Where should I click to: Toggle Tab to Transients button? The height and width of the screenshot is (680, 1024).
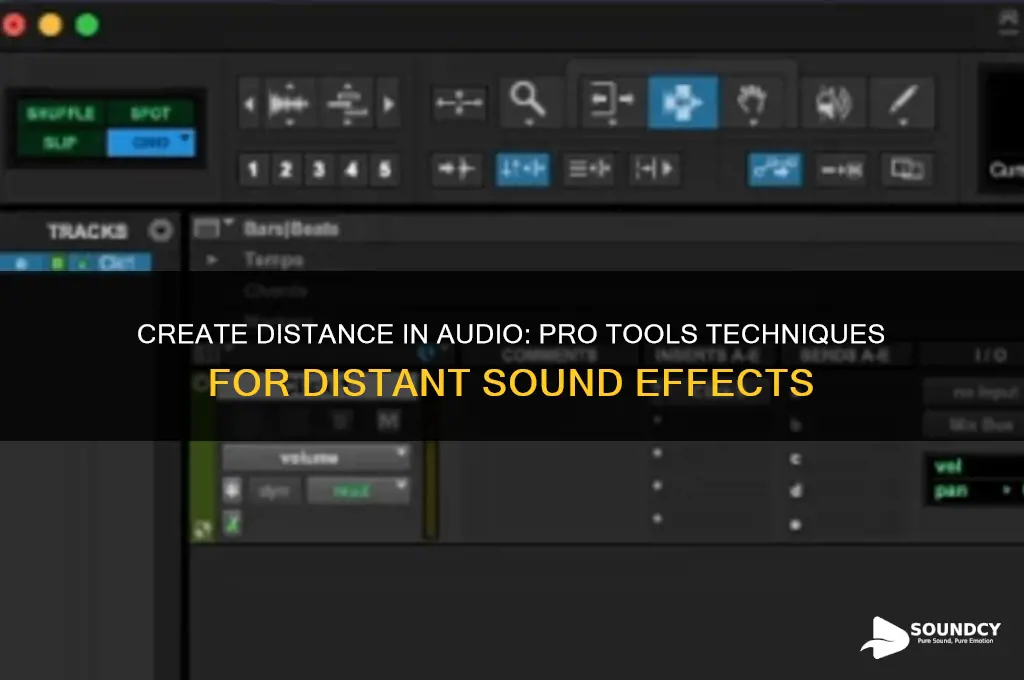pyautogui.click(x=456, y=169)
